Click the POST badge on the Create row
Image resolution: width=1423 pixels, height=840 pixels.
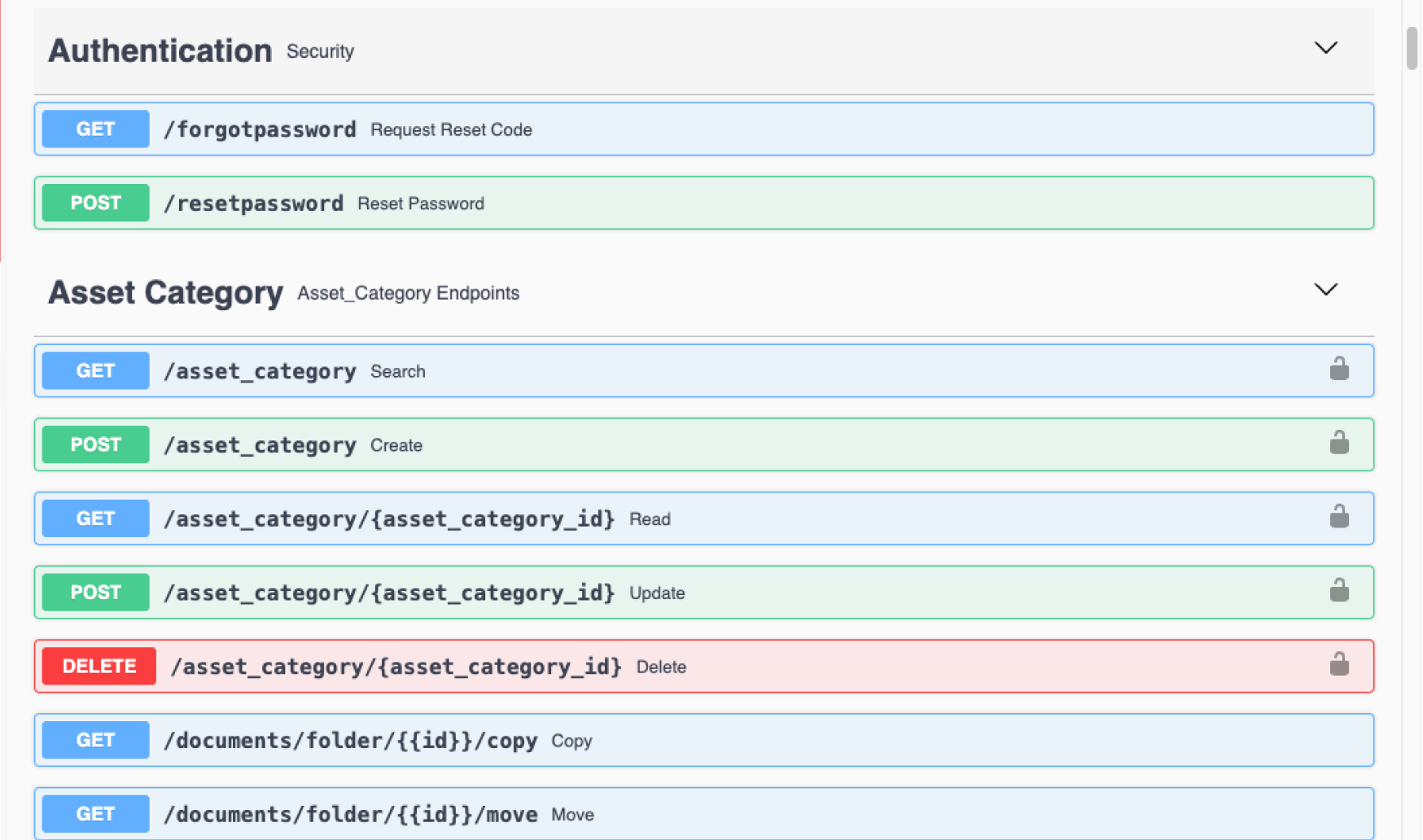pyautogui.click(x=95, y=444)
